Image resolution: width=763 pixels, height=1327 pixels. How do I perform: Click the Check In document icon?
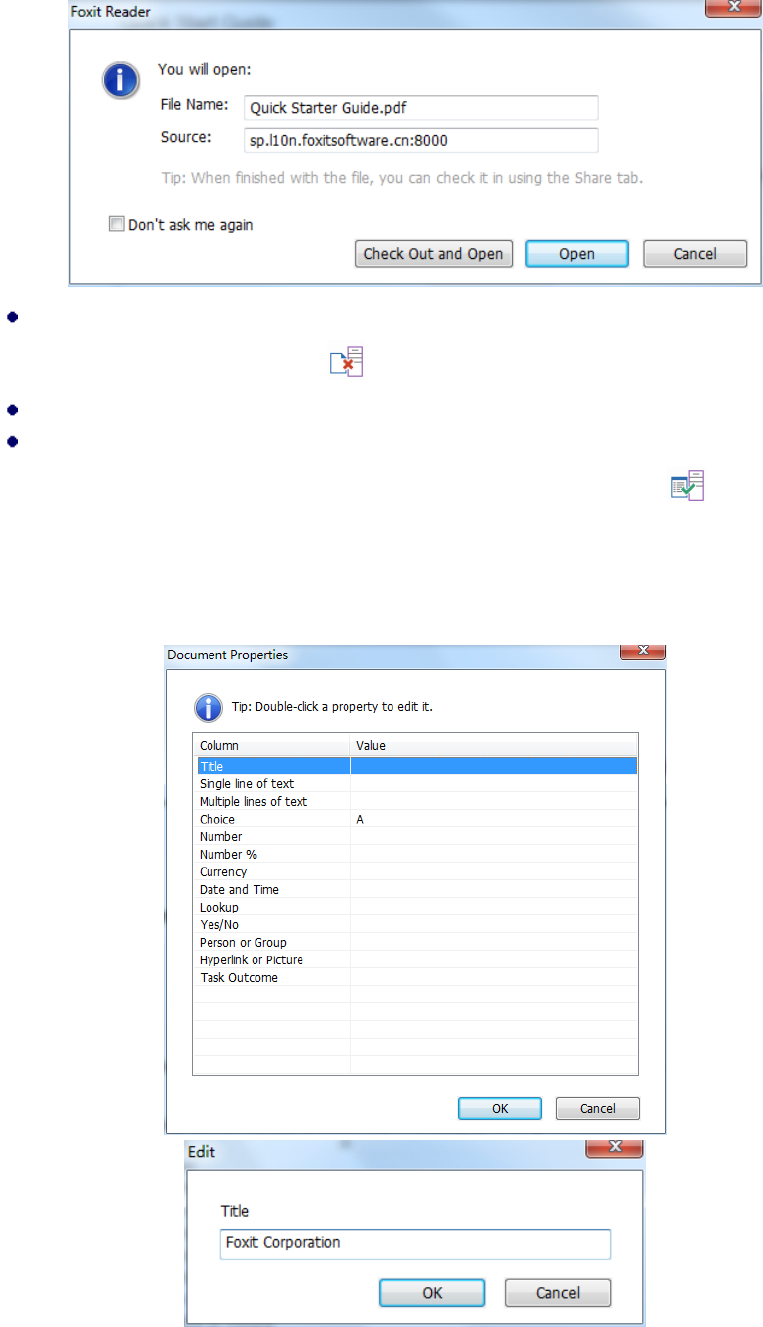point(688,485)
